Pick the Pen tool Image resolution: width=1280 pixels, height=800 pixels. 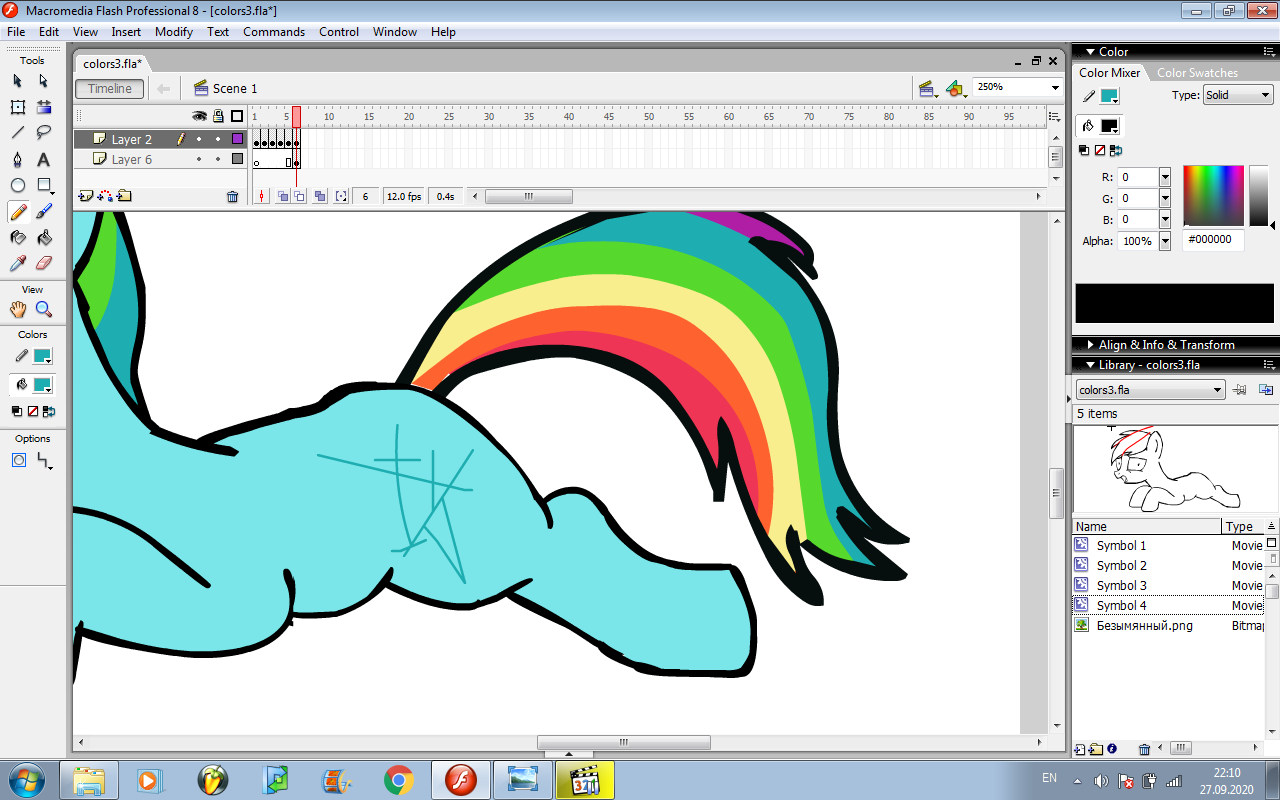tap(18, 159)
